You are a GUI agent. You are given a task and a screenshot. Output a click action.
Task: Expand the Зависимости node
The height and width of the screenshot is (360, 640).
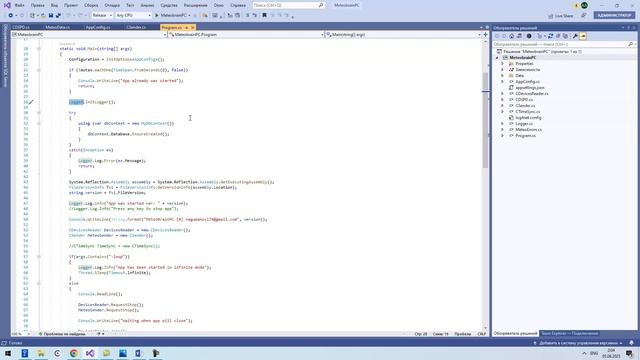click(x=502, y=70)
